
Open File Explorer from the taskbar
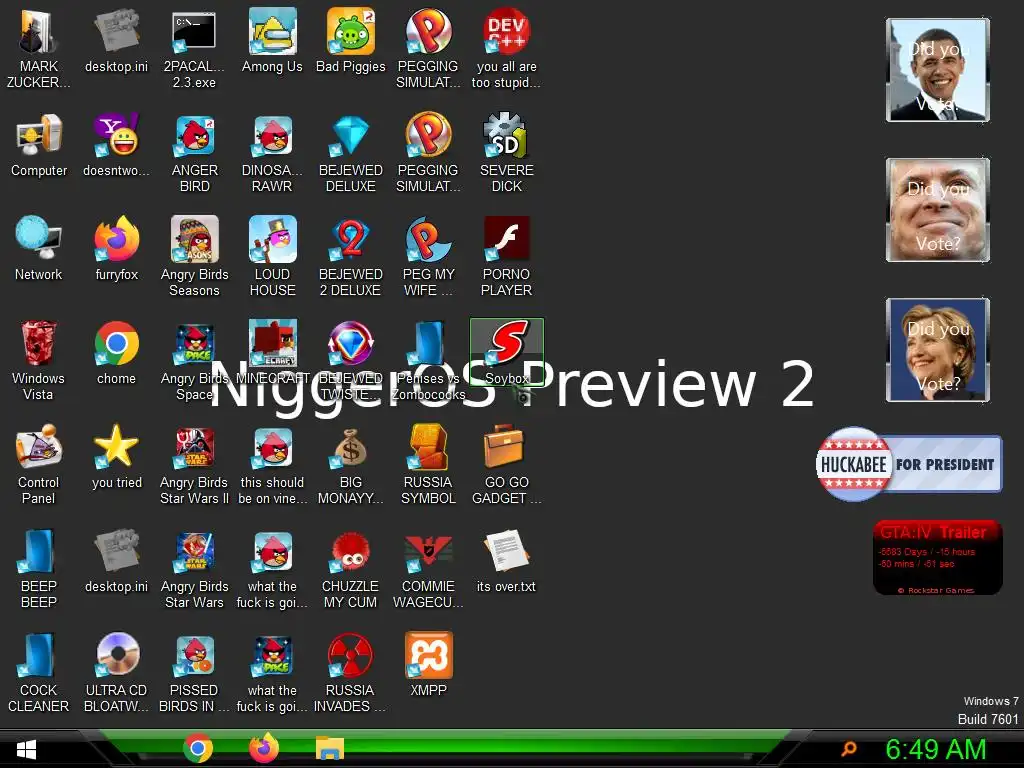[x=330, y=748]
